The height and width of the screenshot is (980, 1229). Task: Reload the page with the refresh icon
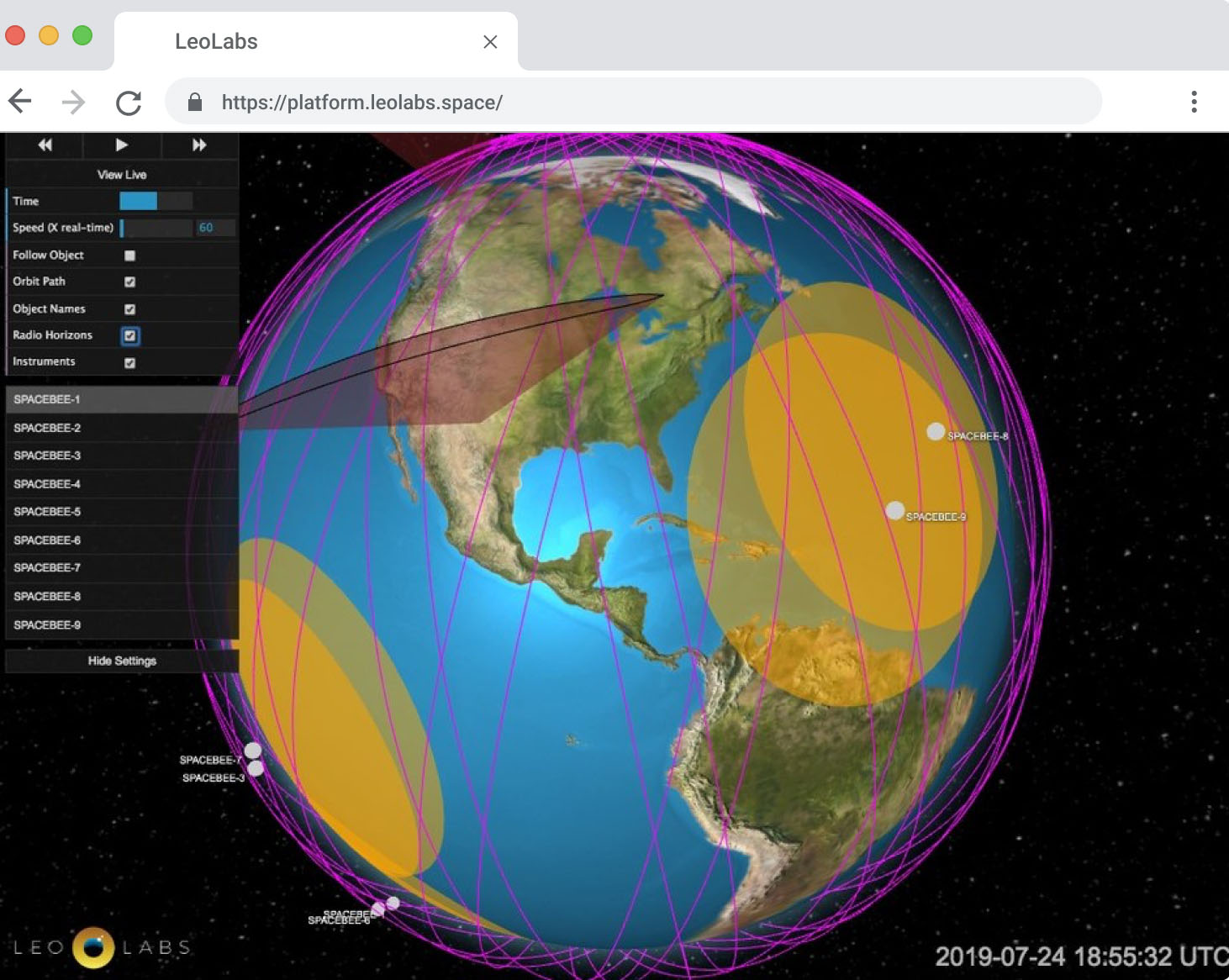(129, 103)
